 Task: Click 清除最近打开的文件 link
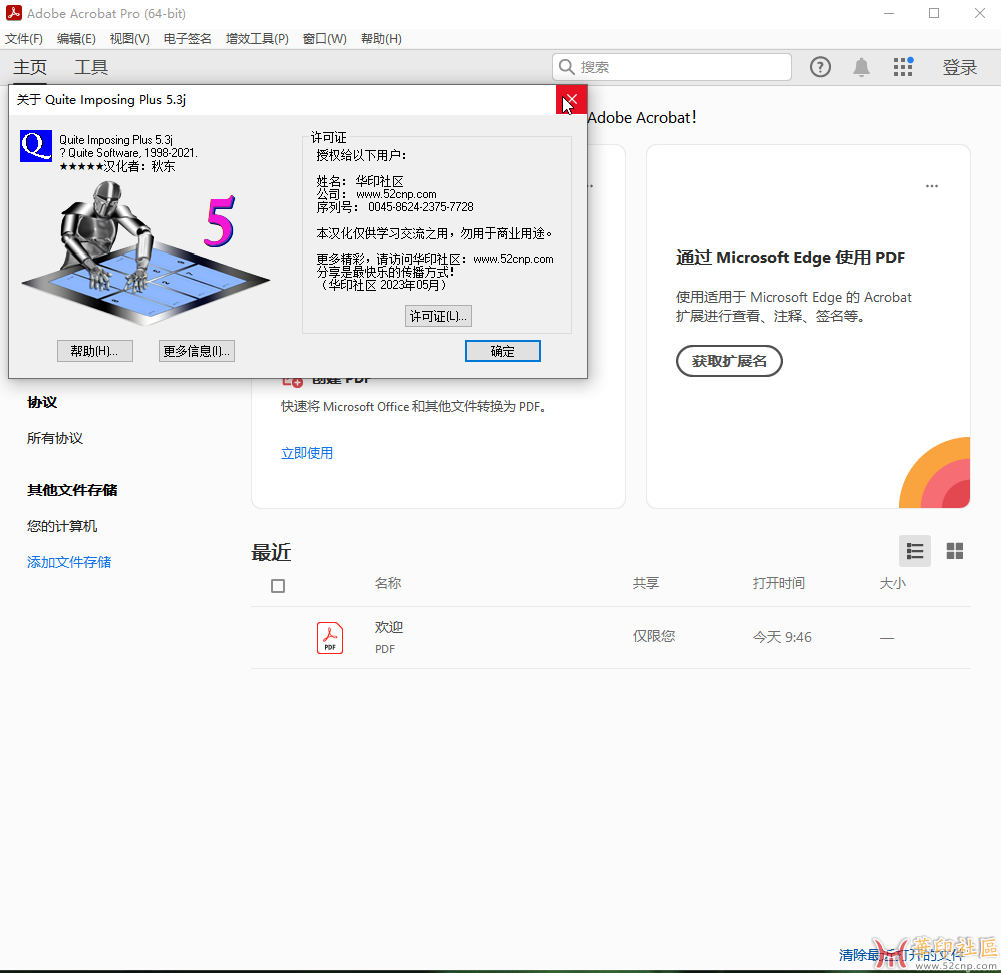click(901, 955)
